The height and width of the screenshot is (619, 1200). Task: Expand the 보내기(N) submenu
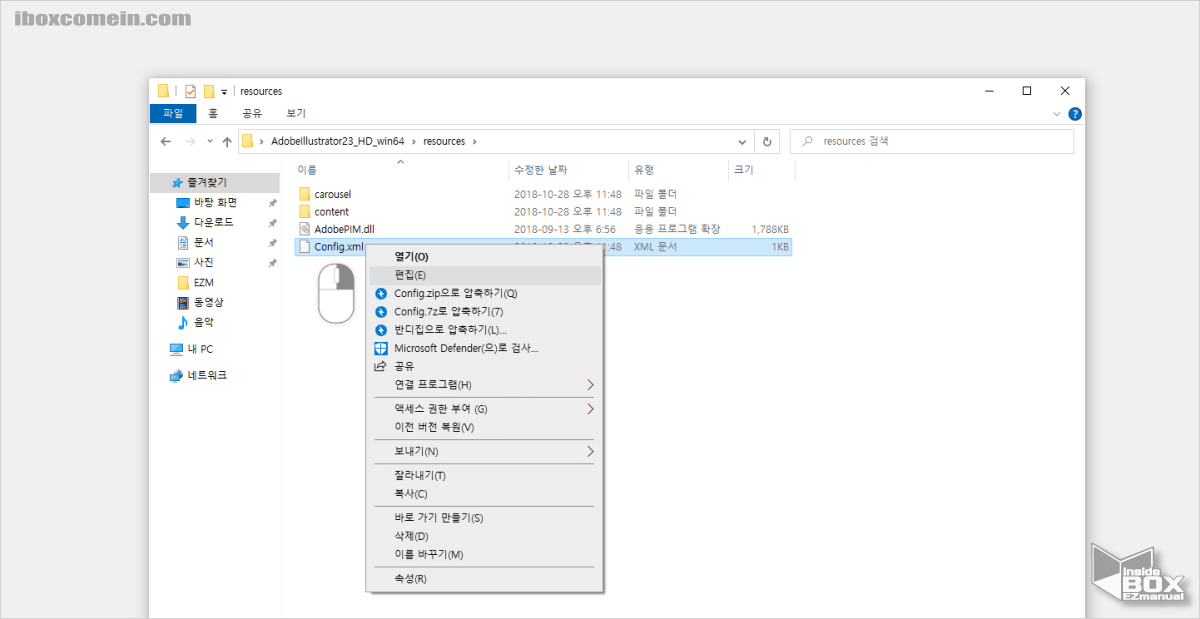click(484, 451)
